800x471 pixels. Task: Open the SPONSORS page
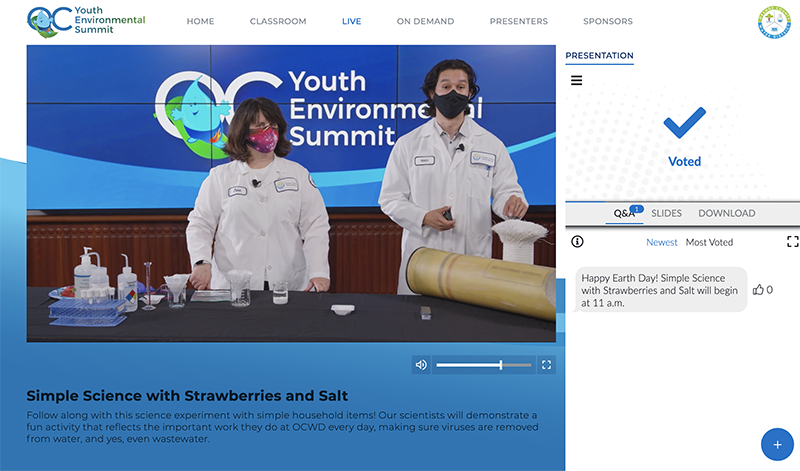click(608, 21)
